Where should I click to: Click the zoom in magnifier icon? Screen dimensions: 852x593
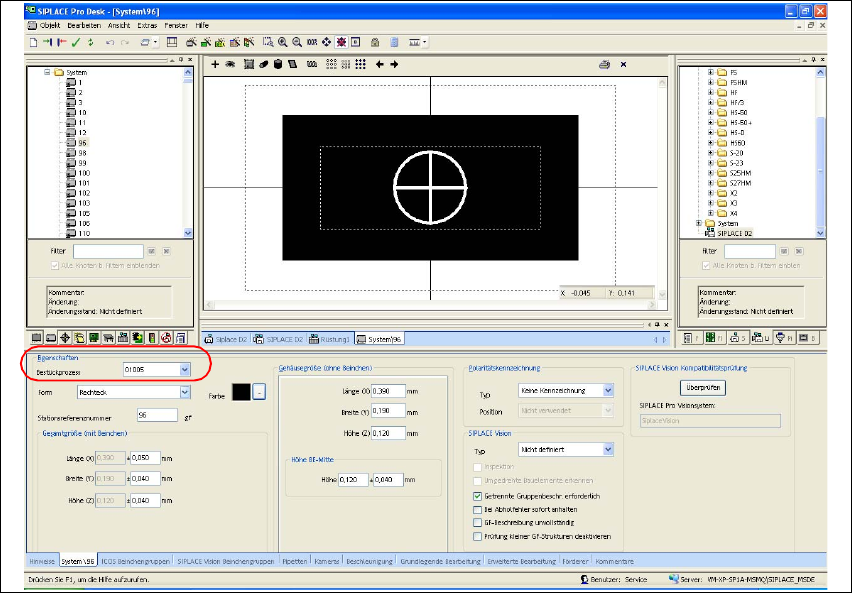click(283, 42)
